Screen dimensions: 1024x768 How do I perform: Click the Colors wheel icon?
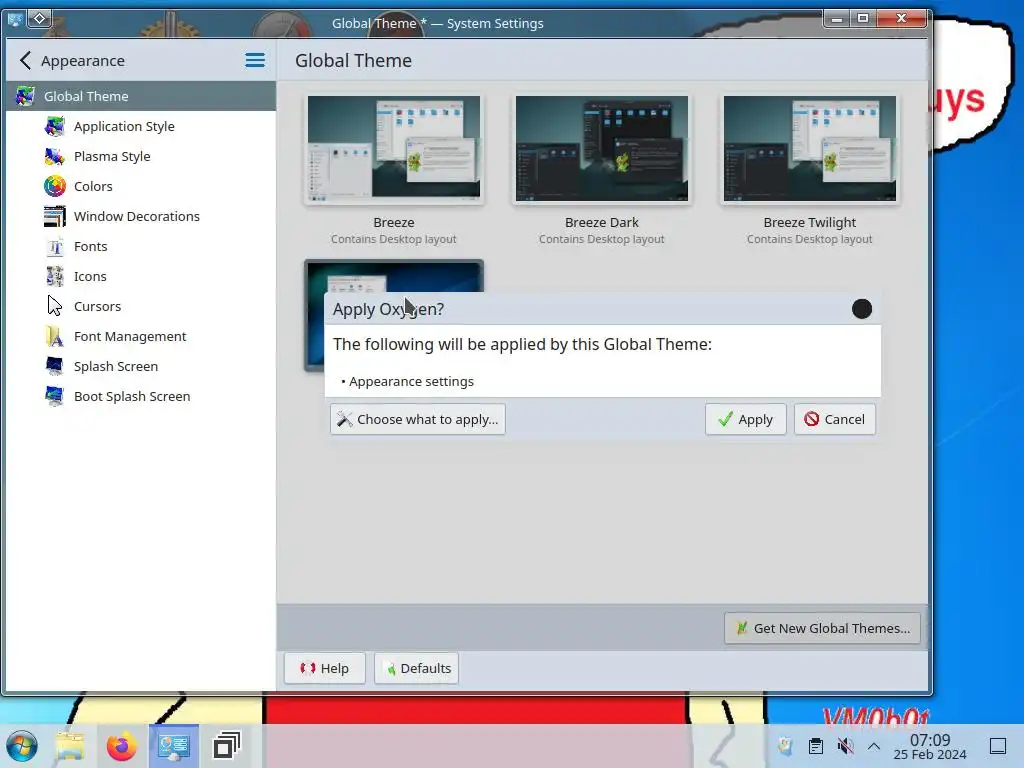click(x=55, y=186)
